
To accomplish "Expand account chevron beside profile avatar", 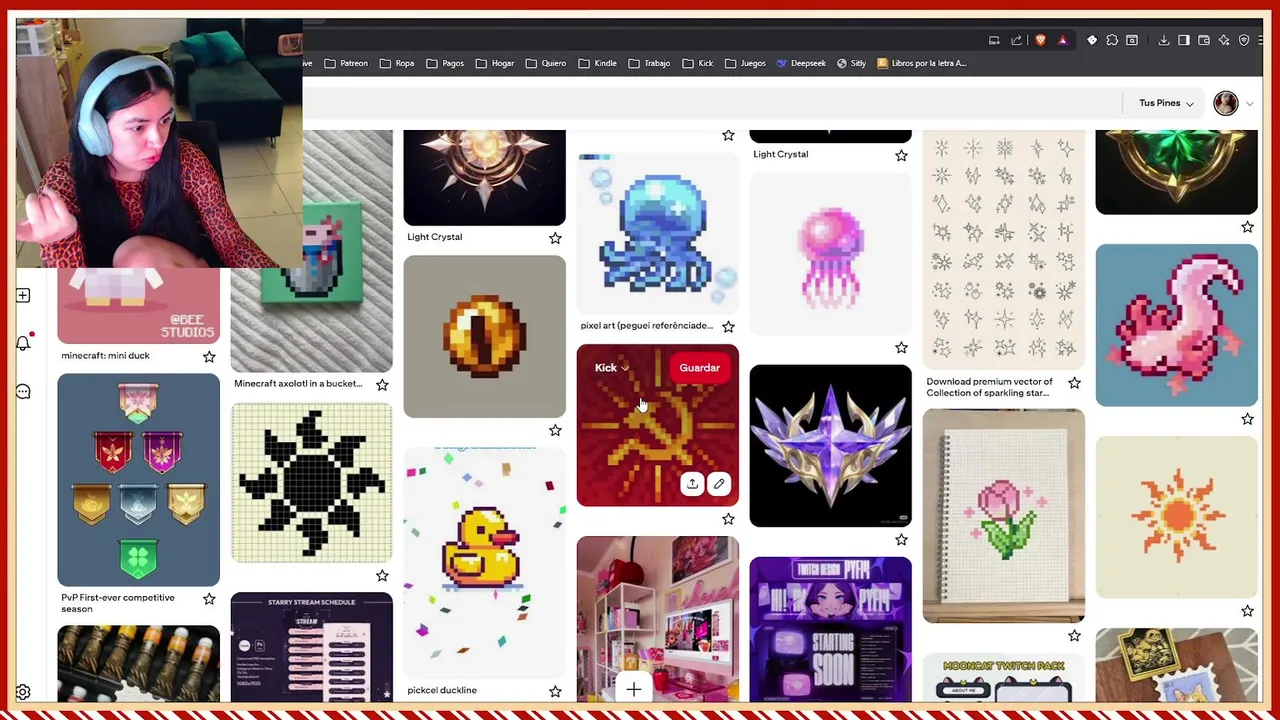I will tap(1249, 104).
